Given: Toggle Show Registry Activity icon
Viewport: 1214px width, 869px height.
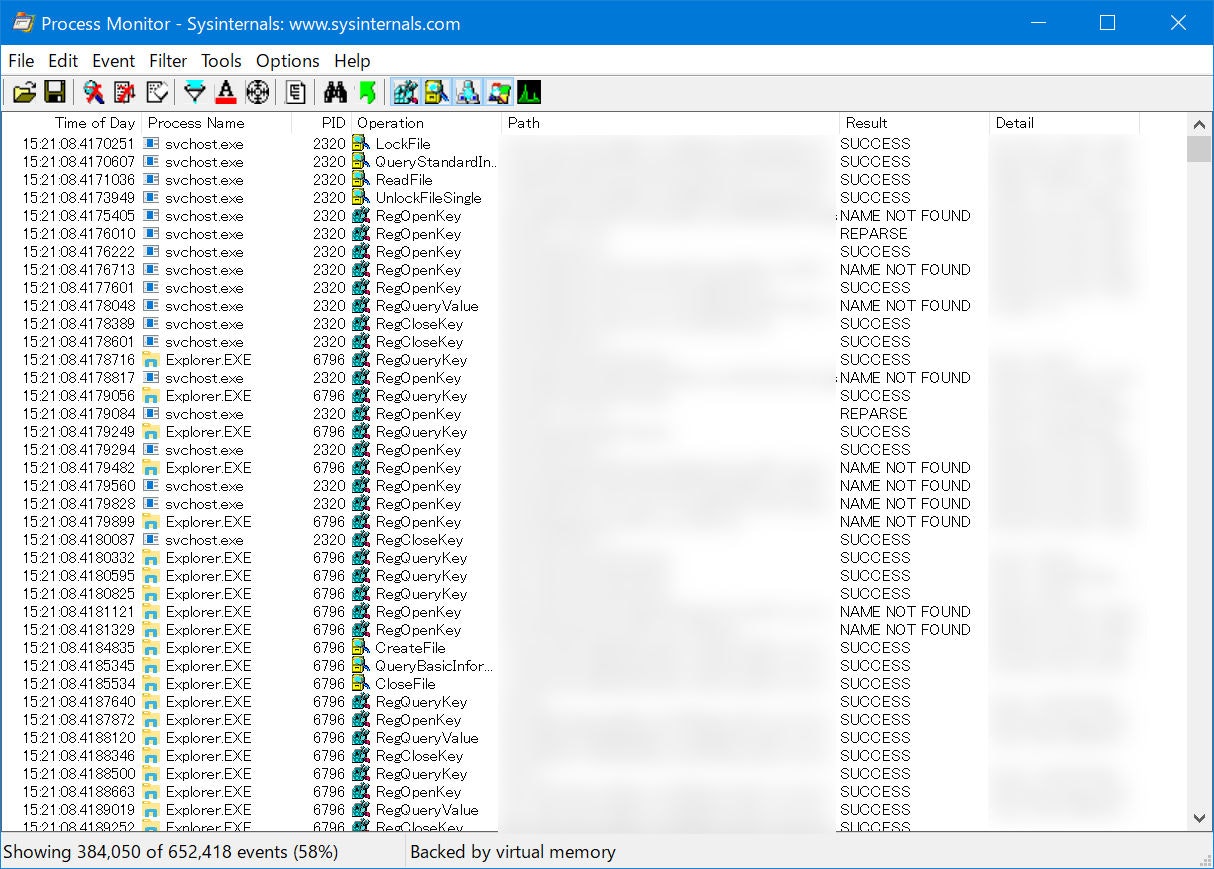Looking at the screenshot, I should click(x=405, y=93).
